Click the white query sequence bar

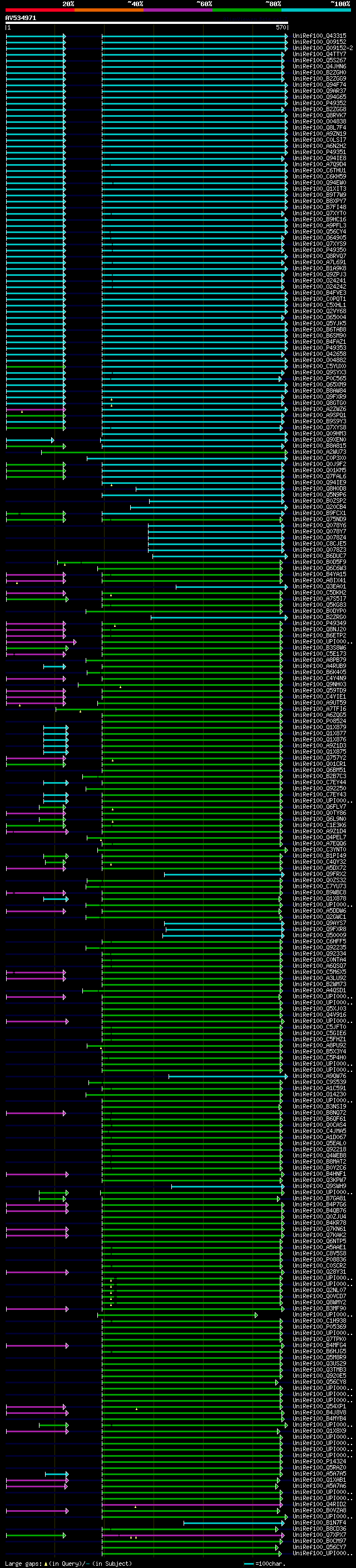pos(147,23)
